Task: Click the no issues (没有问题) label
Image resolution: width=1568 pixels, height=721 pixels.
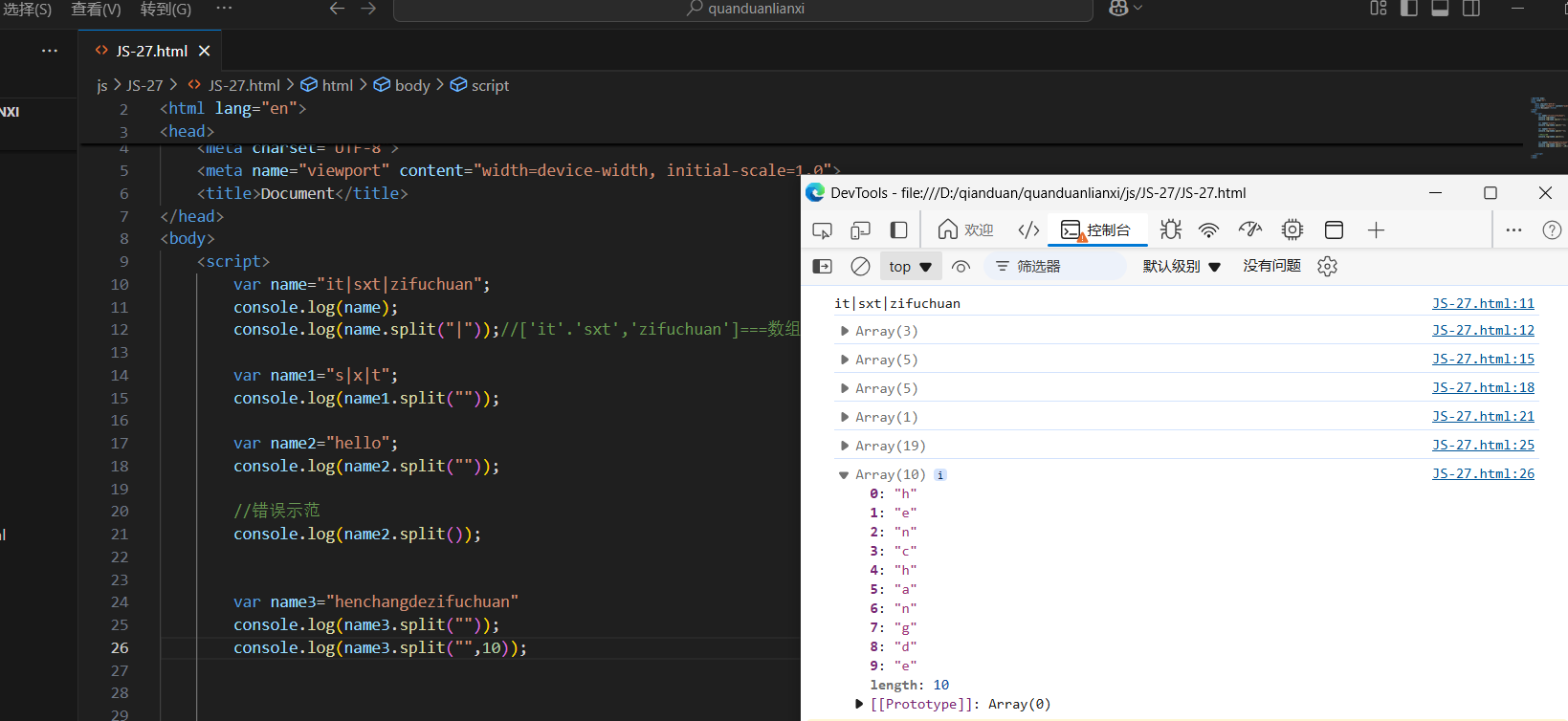Action: [1271, 266]
